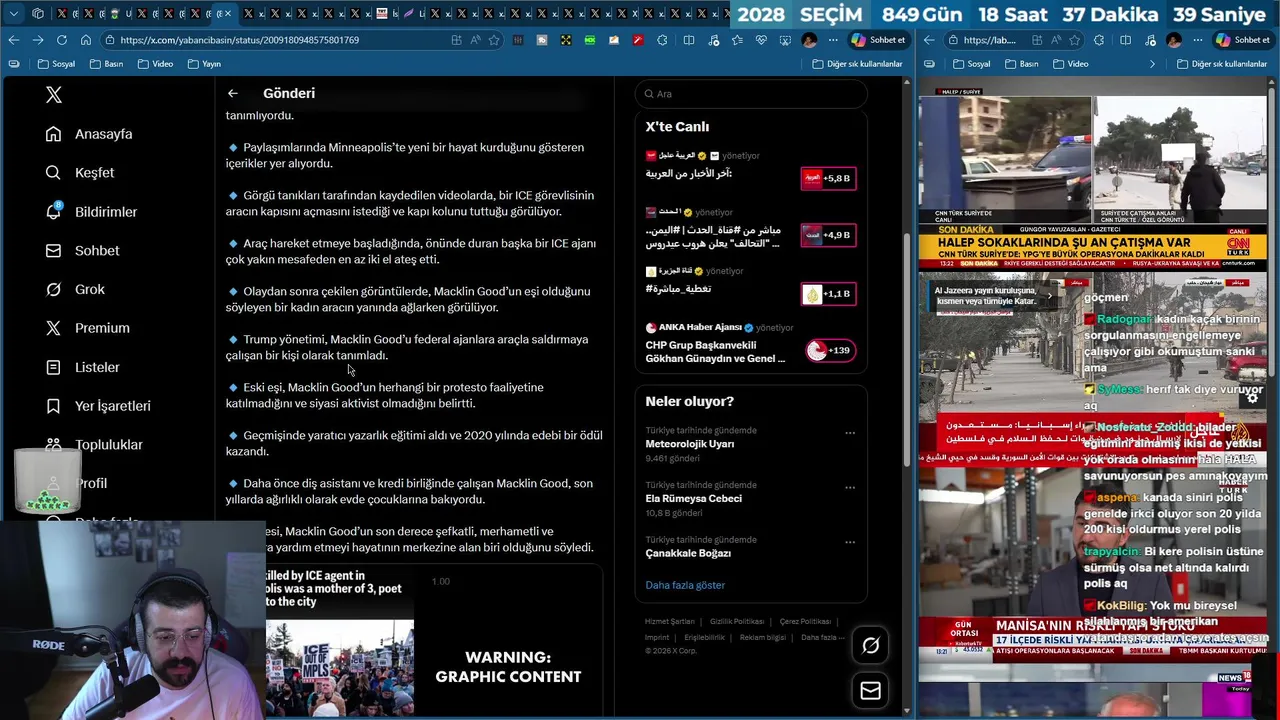Screen dimensions: 1280x720
Task: Open Yayın bookmarks folder in left browser
Action: 204,64
